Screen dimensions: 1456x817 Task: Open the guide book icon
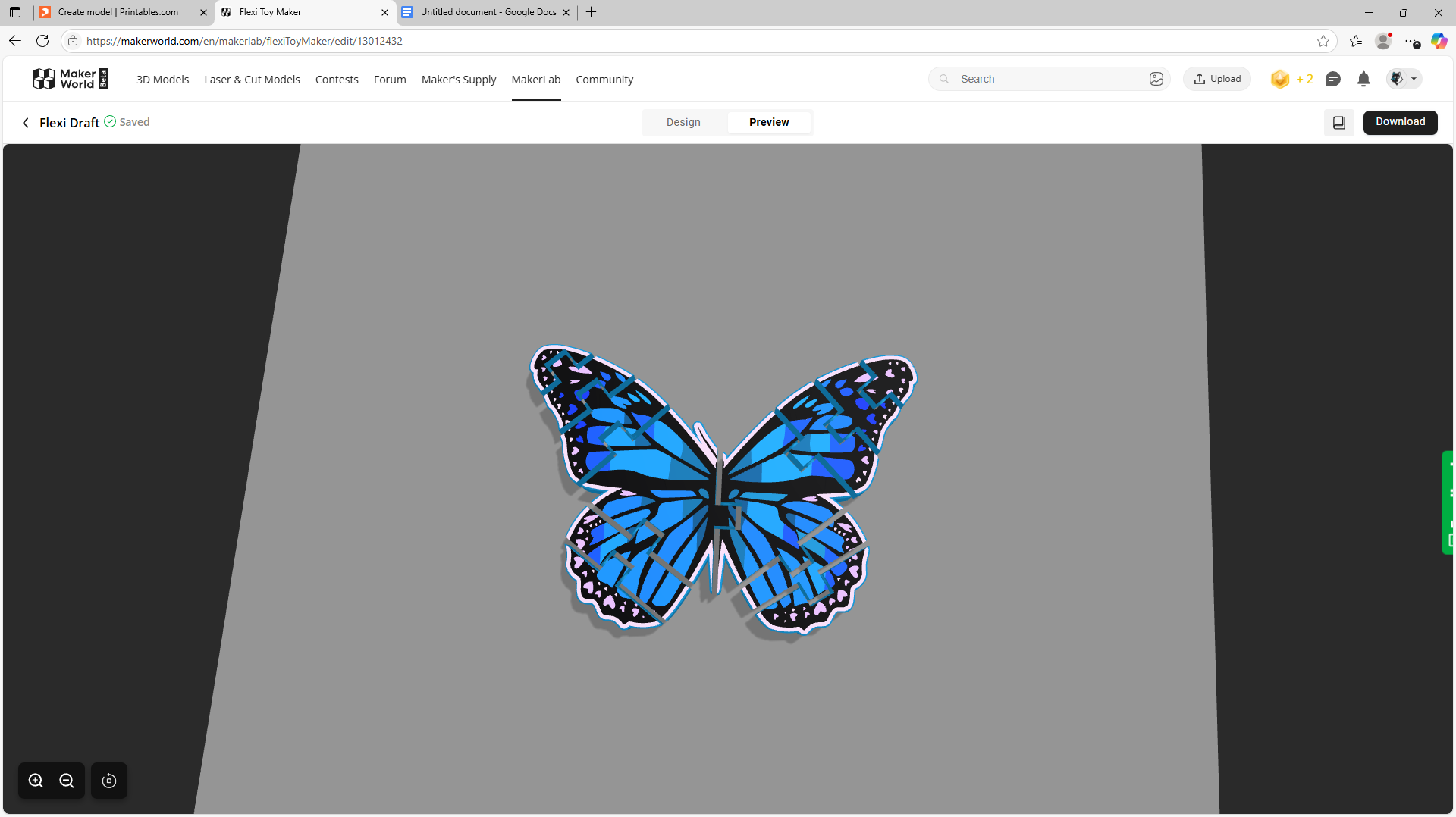1339,123
